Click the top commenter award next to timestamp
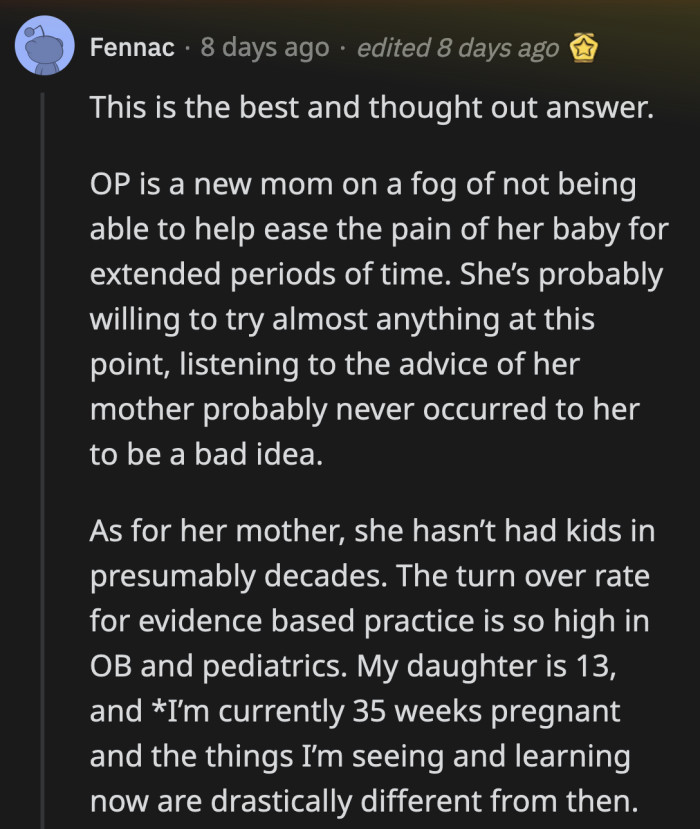700x829 pixels. (x=581, y=45)
